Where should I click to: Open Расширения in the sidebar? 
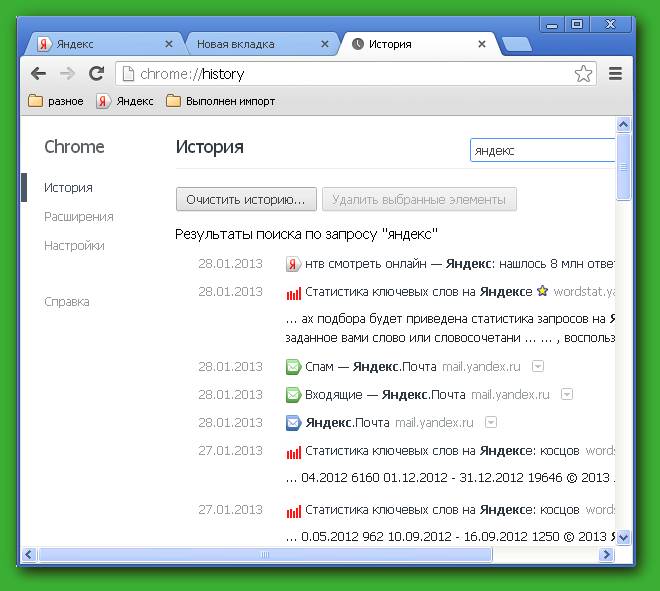coord(79,217)
